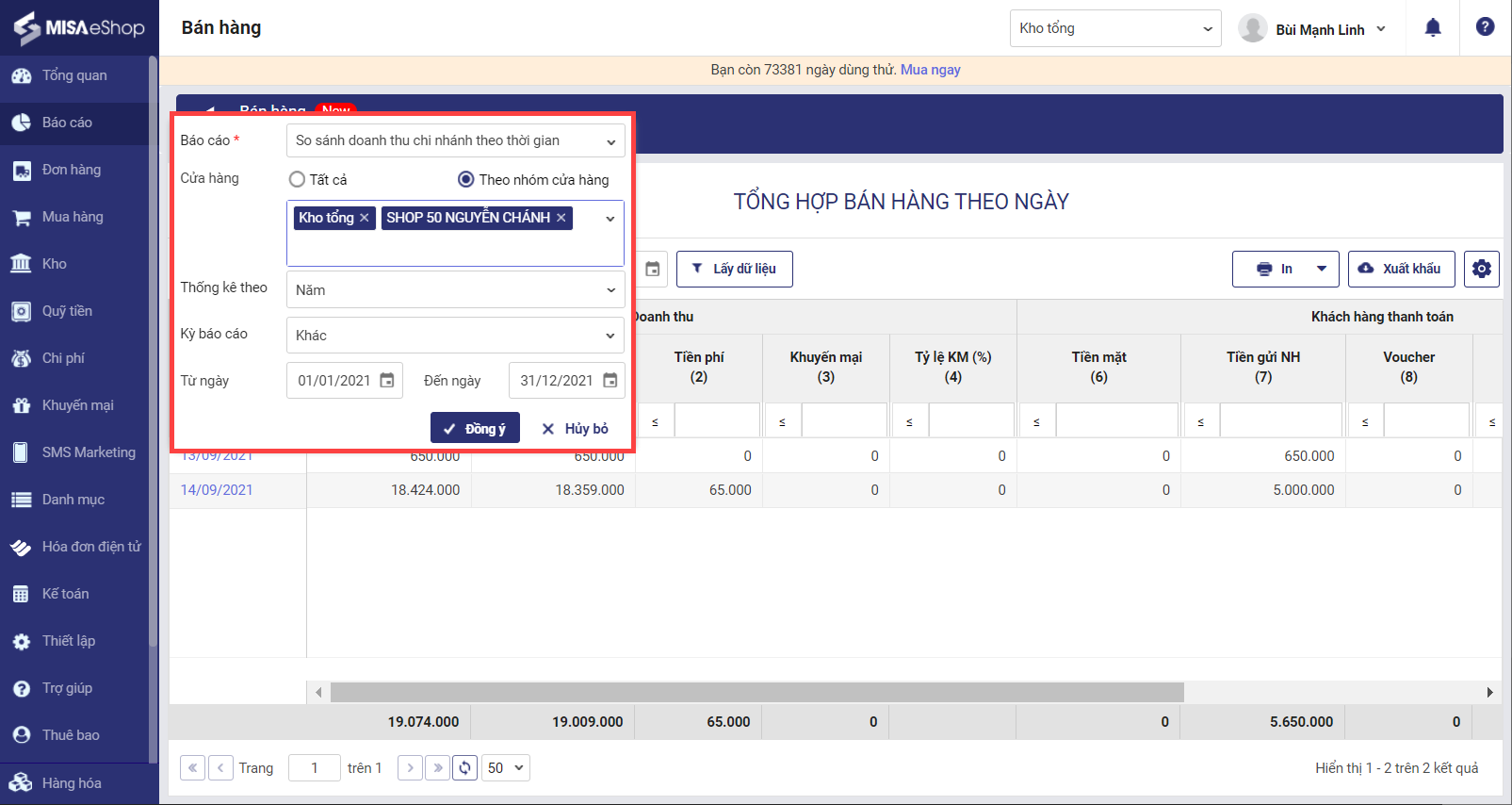Open filter operator for Voucher column
This screenshot has height=805, width=1512.
click(1365, 421)
